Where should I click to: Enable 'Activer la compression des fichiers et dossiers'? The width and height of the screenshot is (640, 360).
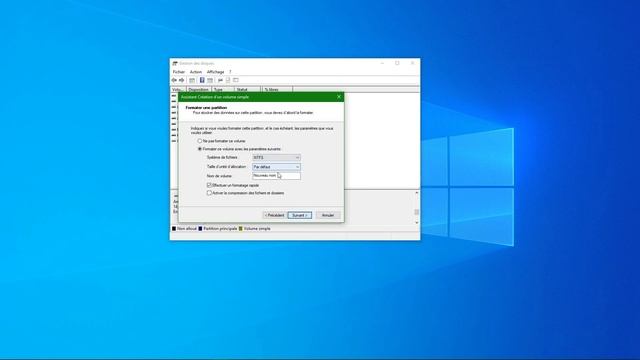click(x=209, y=193)
